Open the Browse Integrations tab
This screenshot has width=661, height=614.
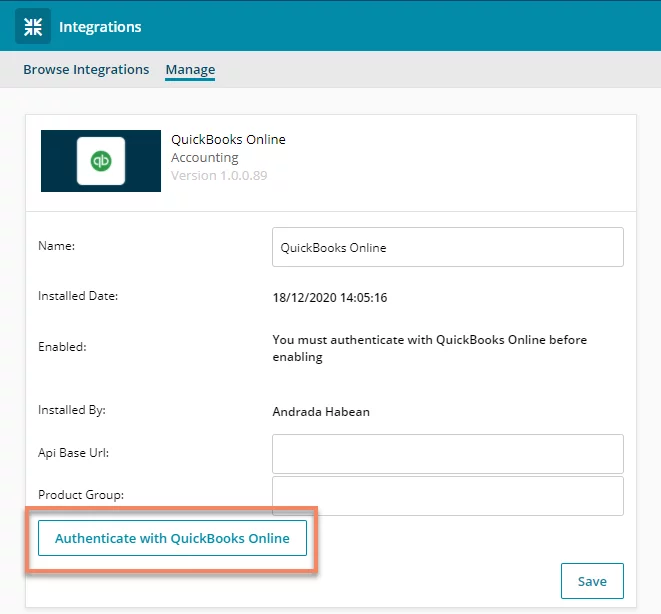[86, 69]
